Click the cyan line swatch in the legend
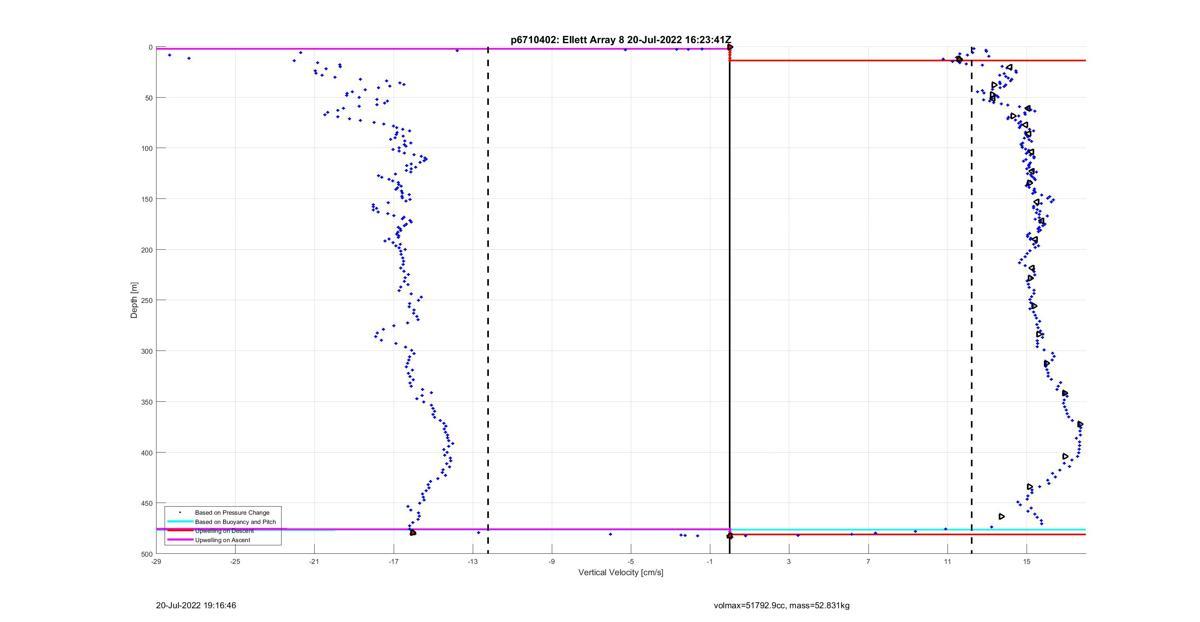1200x622 pixels. click(x=179, y=522)
